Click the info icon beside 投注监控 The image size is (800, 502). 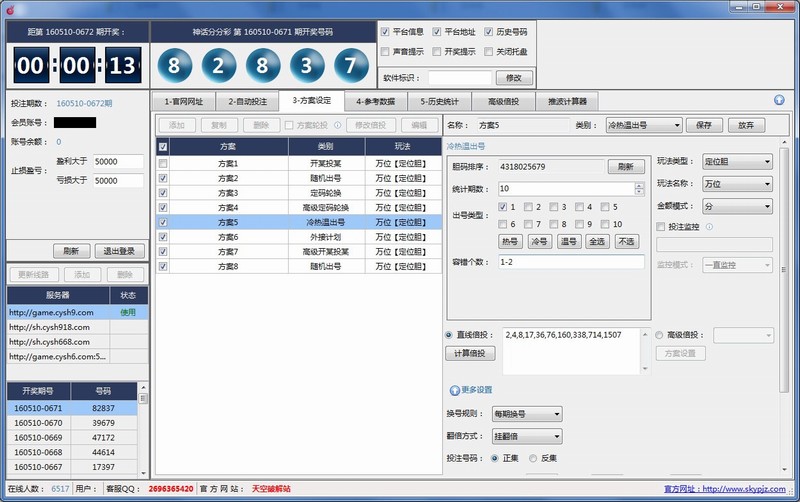(x=709, y=226)
